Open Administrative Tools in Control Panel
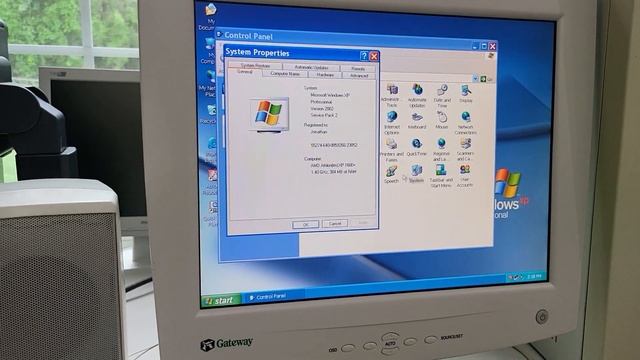The width and height of the screenshot is (640, 360). coord(392,96)
